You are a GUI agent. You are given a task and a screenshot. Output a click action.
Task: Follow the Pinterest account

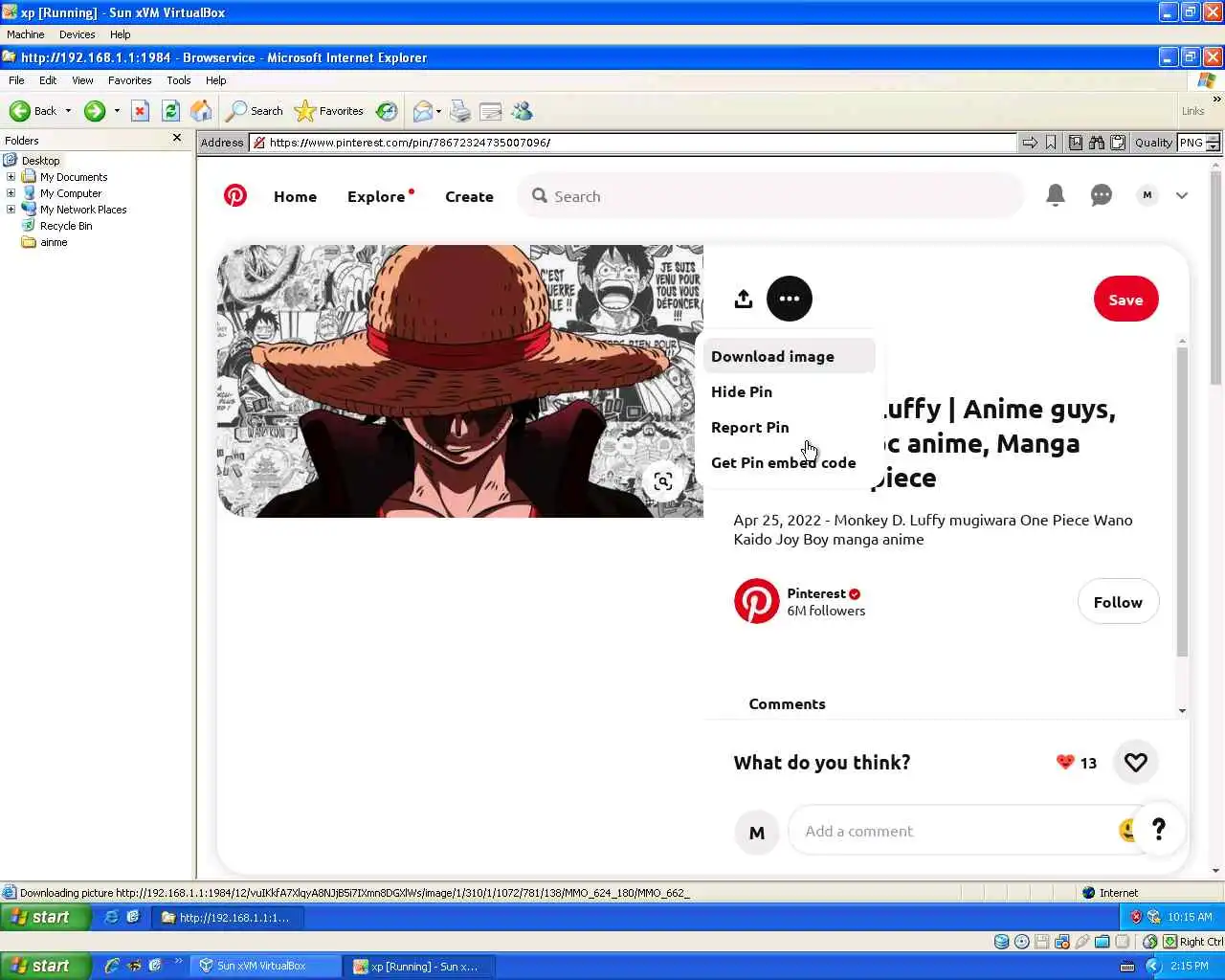pos(1118,602)
